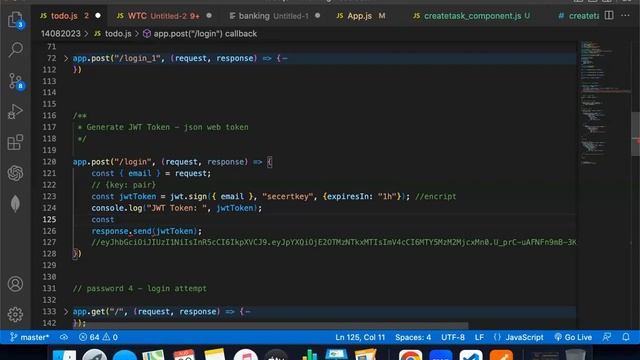This screenshot has width=640, height=360.
Task: Expand folded code at line 72
Action: 66,58
